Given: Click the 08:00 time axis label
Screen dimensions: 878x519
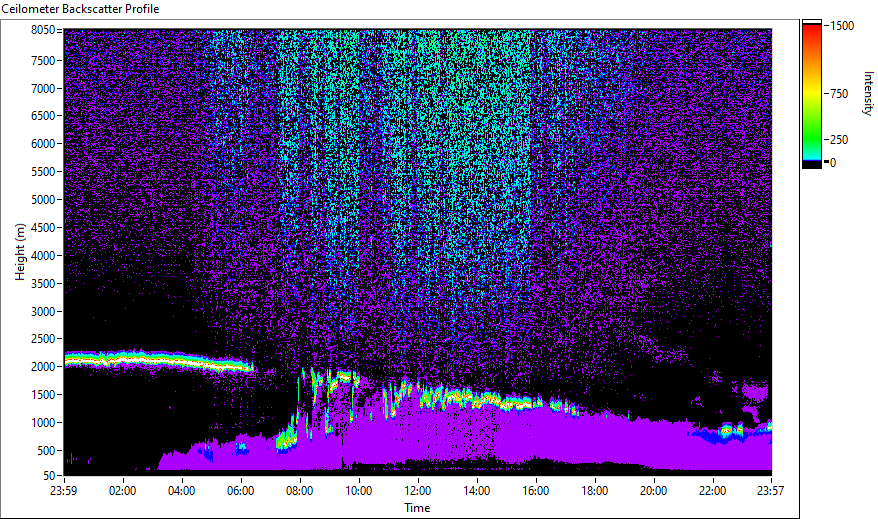Looking at the screenshot, I should coord(300,491).
